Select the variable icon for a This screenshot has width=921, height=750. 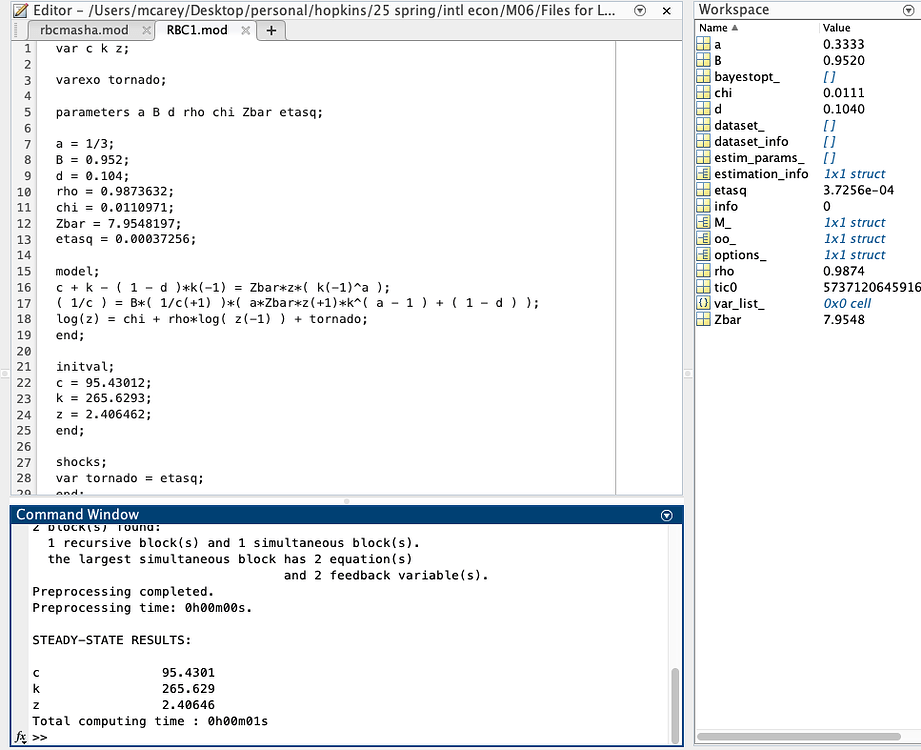703,44
